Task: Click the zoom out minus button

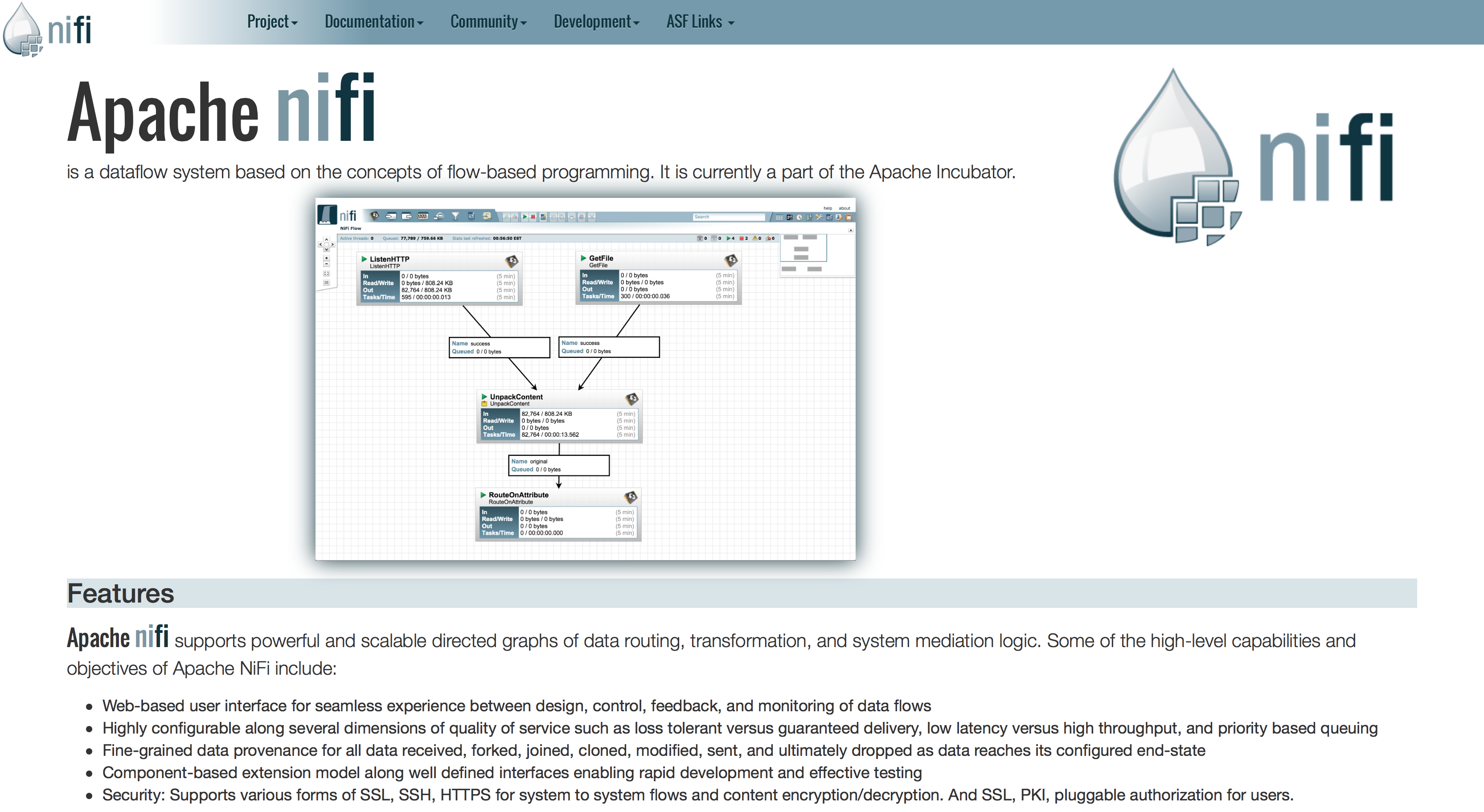Action: point(326,265)
